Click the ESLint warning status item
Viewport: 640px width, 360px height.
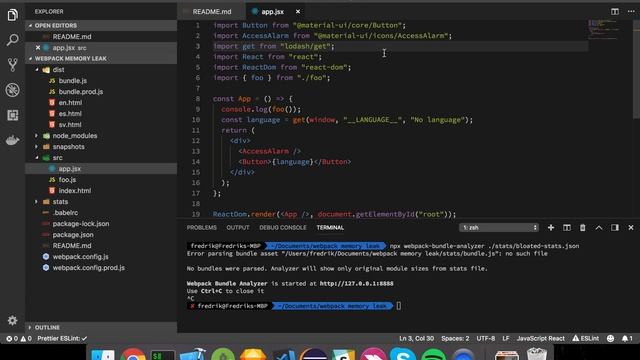click(585, 338)
